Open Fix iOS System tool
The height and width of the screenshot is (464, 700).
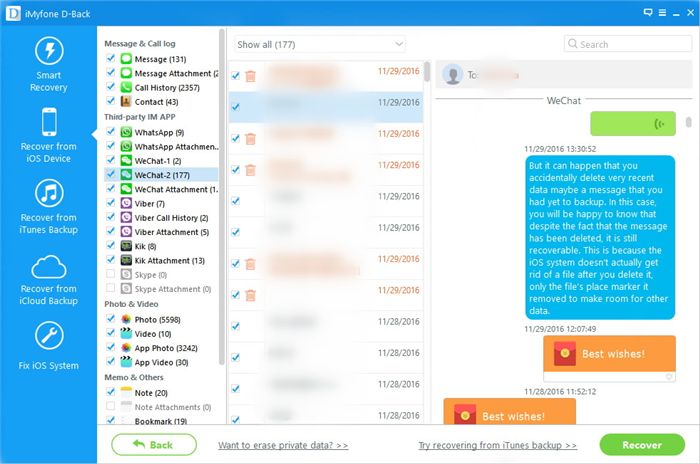point(49,346)
